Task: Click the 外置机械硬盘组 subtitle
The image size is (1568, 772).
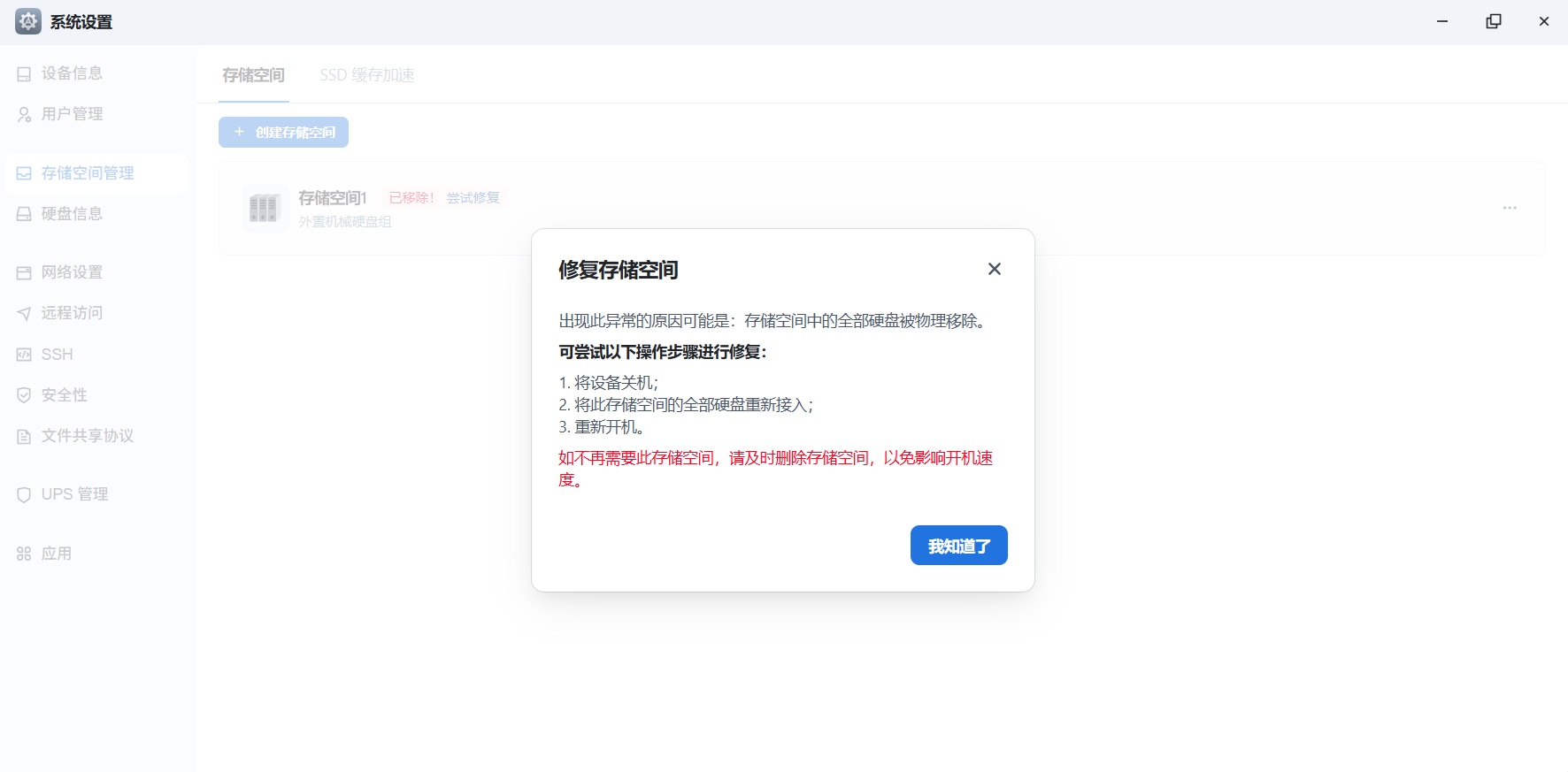Action: [345, 222]
